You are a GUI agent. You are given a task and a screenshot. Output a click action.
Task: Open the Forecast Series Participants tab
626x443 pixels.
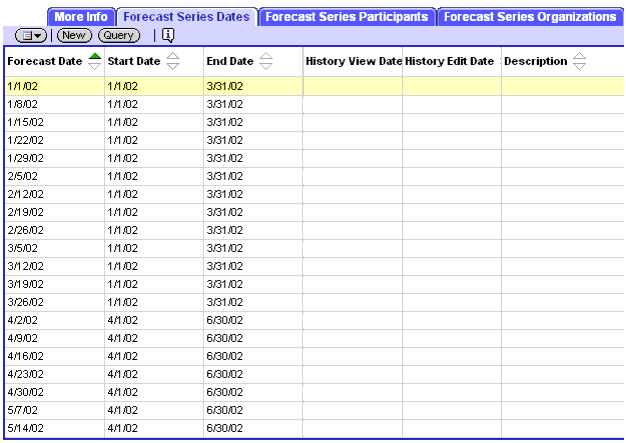point(347,17)
